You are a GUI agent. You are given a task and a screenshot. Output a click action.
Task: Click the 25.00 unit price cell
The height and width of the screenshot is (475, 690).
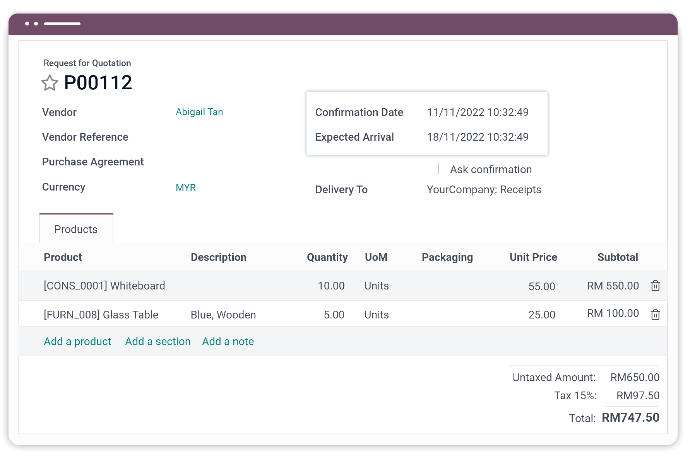point(542,315)
